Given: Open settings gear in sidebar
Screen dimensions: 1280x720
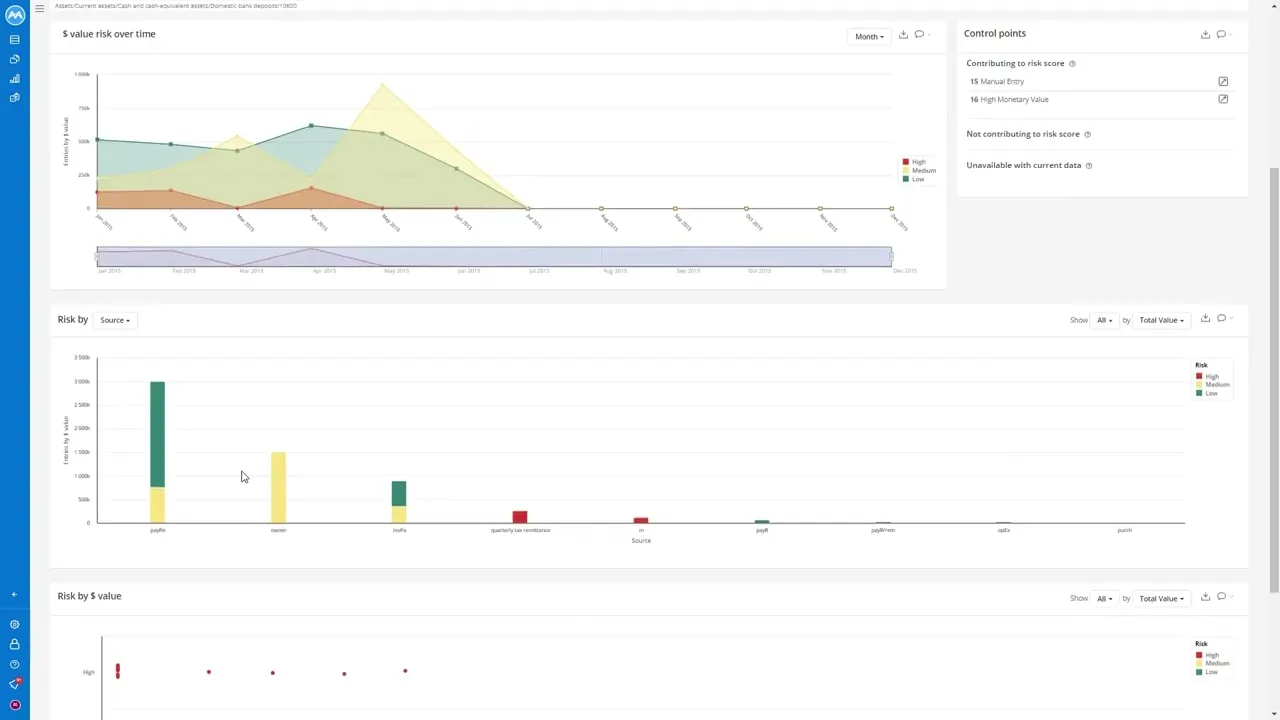Looking at the screenshot, I should pyautogui.click(x=14, y=624).
